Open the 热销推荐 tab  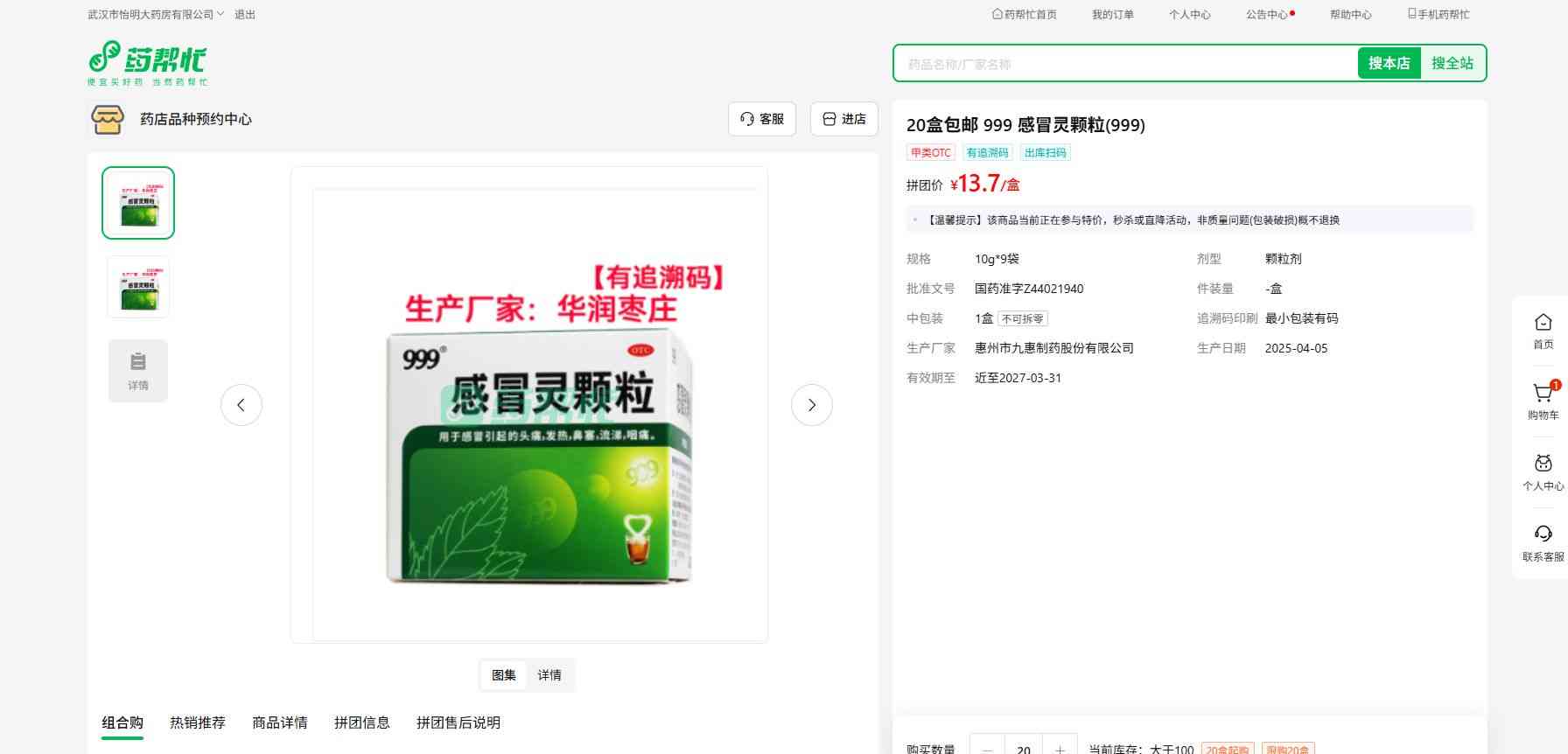pyautogui.click(x=198, y=723)
